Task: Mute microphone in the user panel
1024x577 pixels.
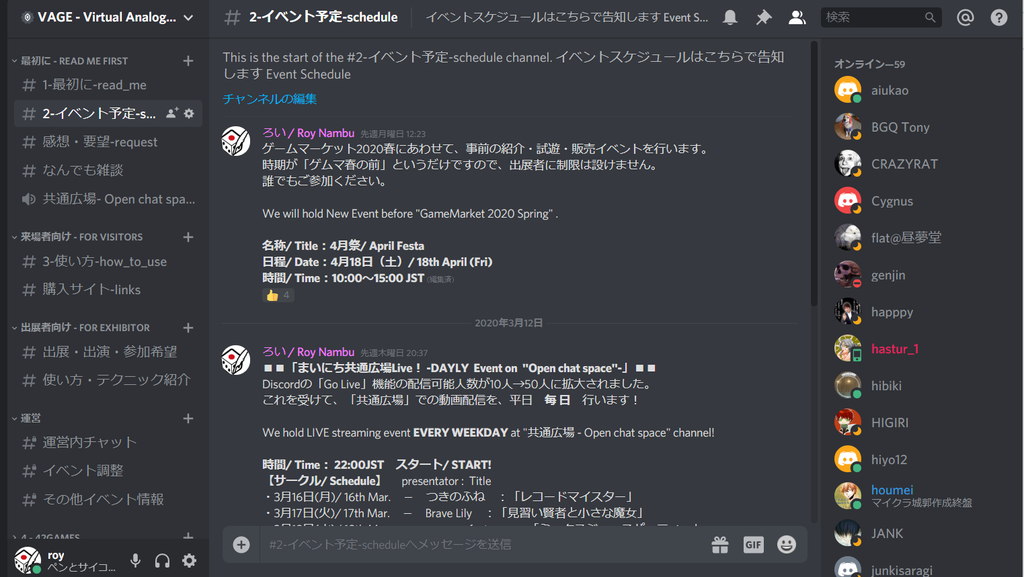Action: 135,561
